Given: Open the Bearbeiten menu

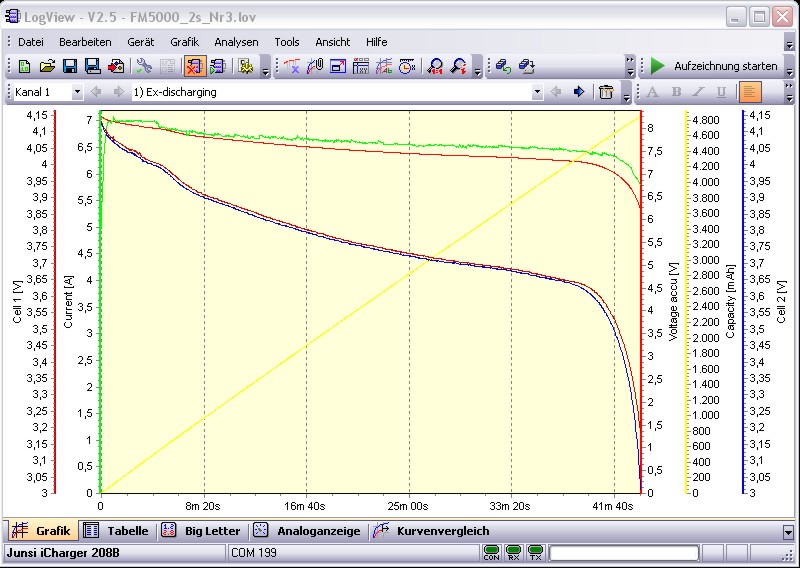Looking at the screenshot, I should [x=85, y=42].
